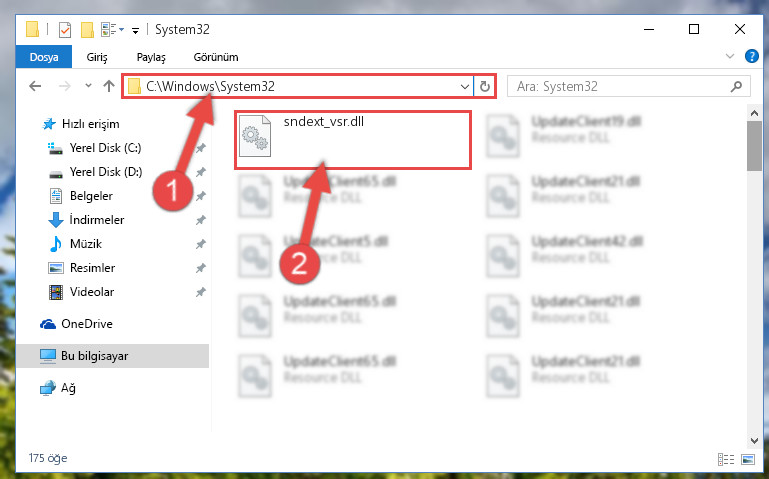Toggle the pin beside Videolar
The height and width of the screenshot is (479, 769).
pyautogui.click(x=201, y=292)
